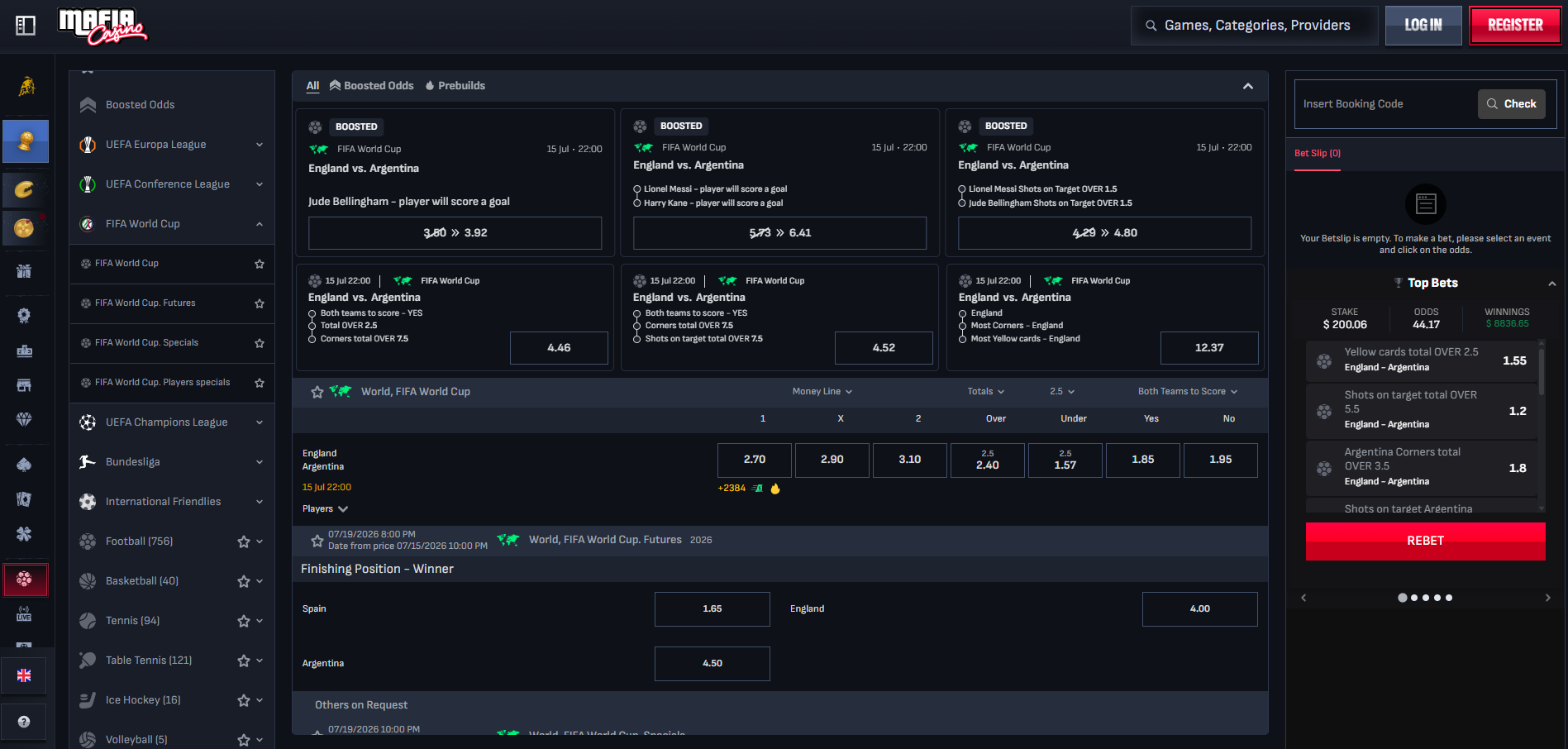This screenshot has height=749, width=1568.
Task: Expand the Players section
Action: click(325, 509)
